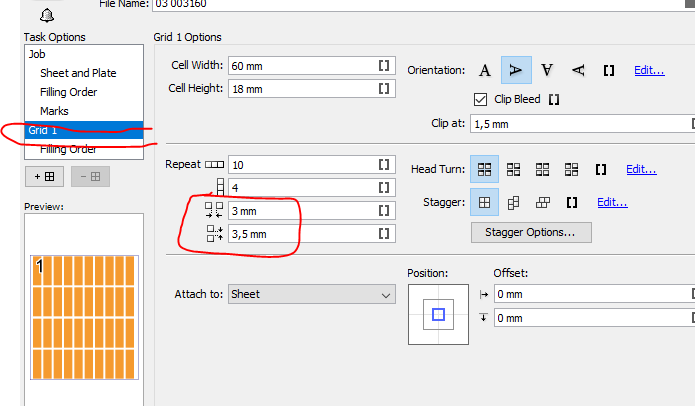Click vertical repeat field showing 4
Viewport: 695px width, 406px height.
point(312,187)
